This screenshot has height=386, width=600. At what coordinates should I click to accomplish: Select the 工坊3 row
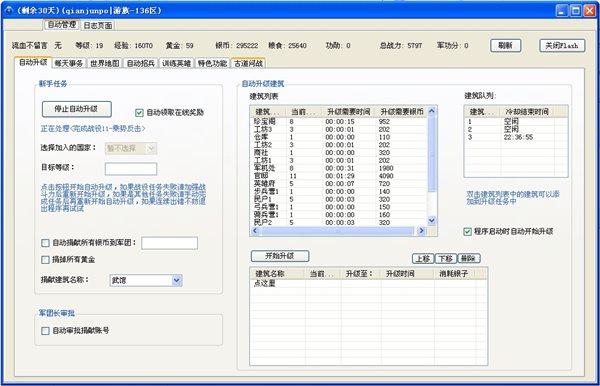[339, 129]
